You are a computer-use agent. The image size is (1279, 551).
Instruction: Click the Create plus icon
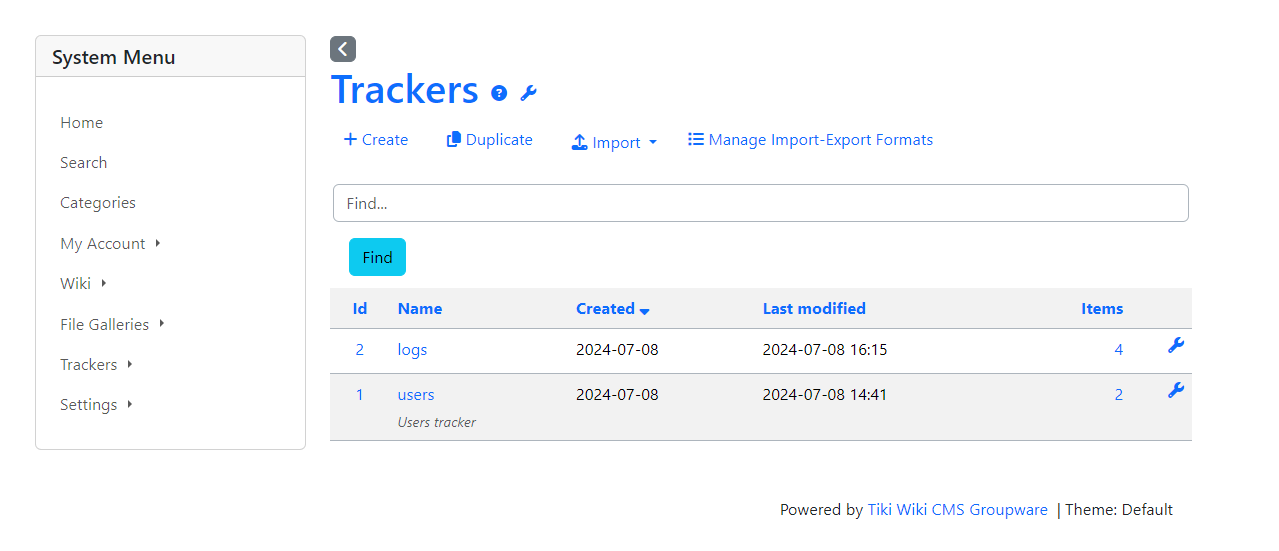350,139
